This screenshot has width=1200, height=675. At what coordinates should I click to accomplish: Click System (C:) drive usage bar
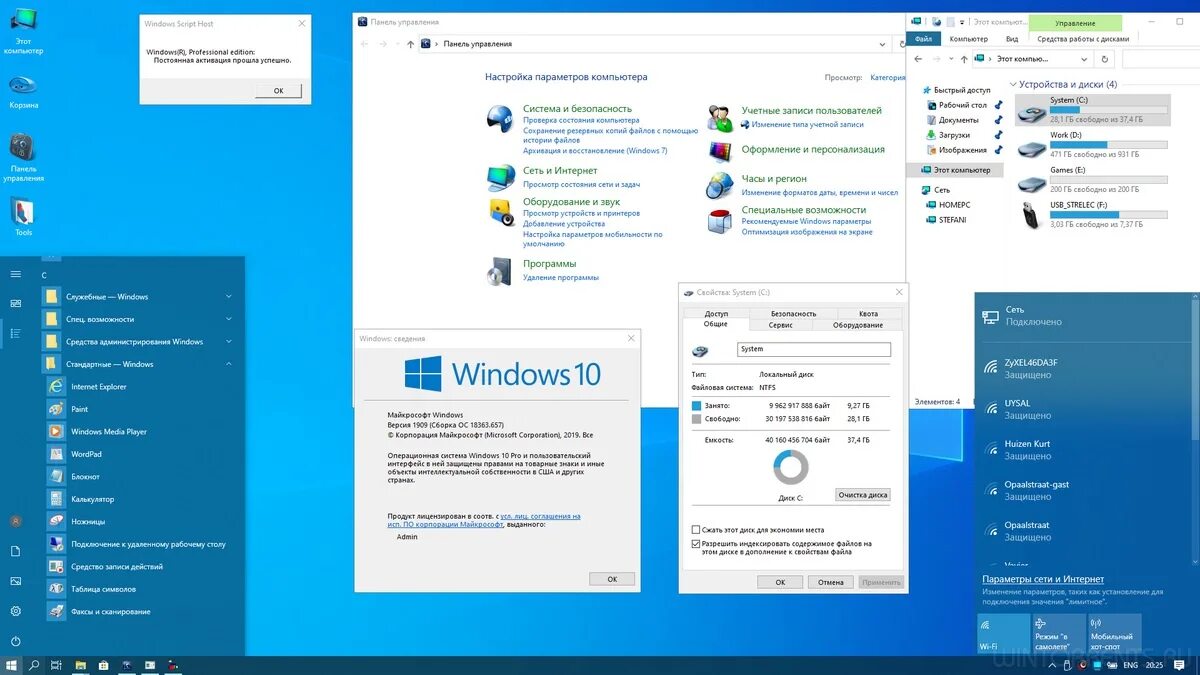click(x=1108, y=109)
